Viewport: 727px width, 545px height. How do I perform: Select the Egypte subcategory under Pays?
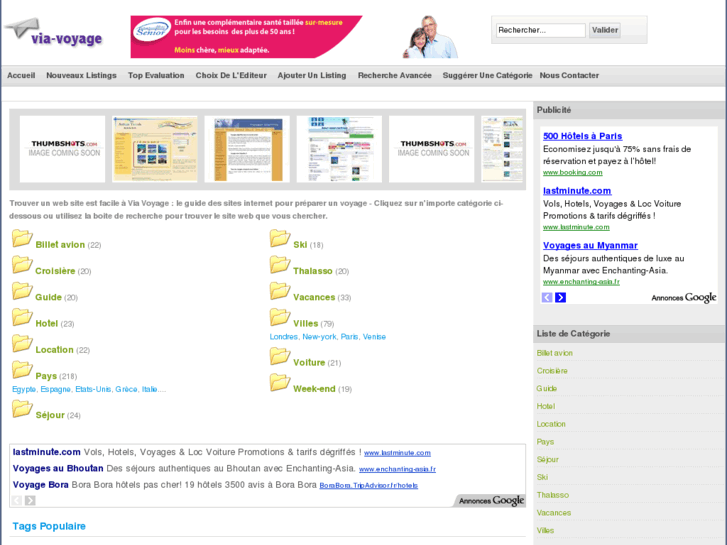tap(24, 389)
